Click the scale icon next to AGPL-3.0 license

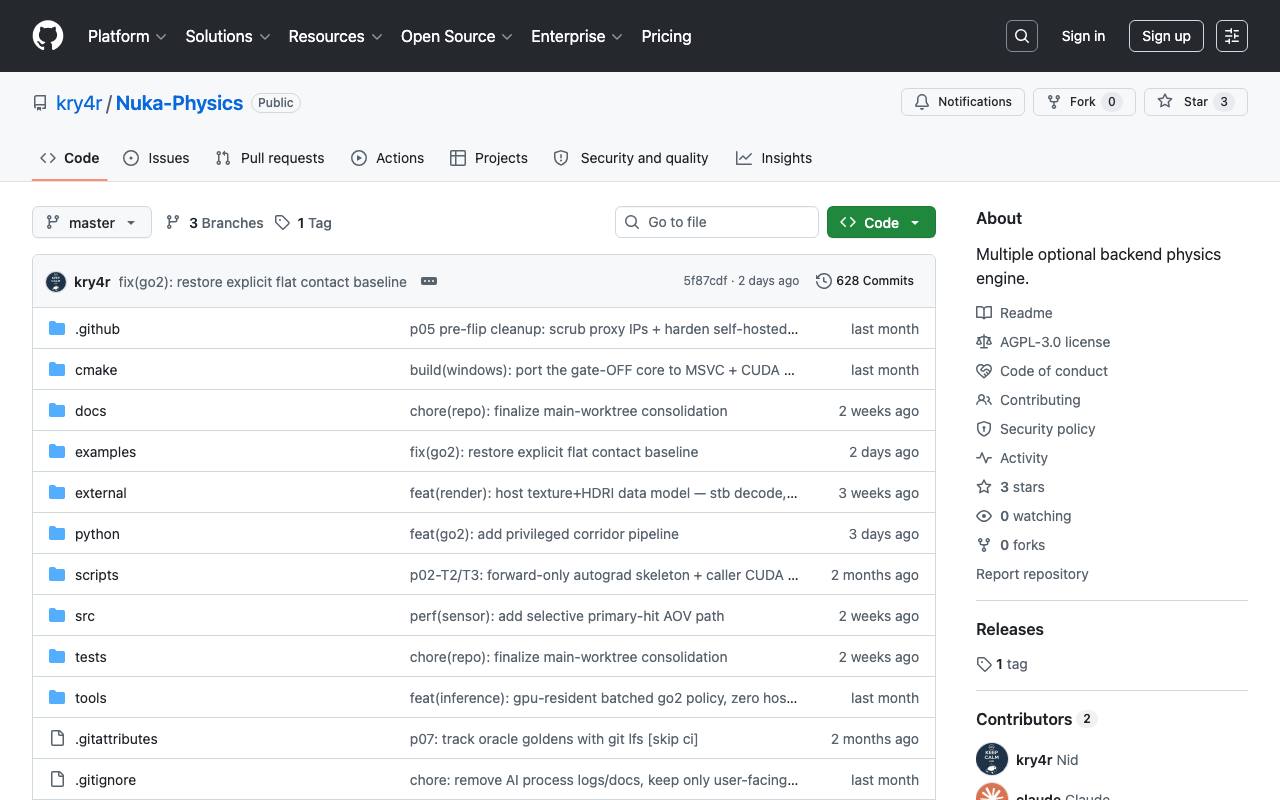pos(984,342)
